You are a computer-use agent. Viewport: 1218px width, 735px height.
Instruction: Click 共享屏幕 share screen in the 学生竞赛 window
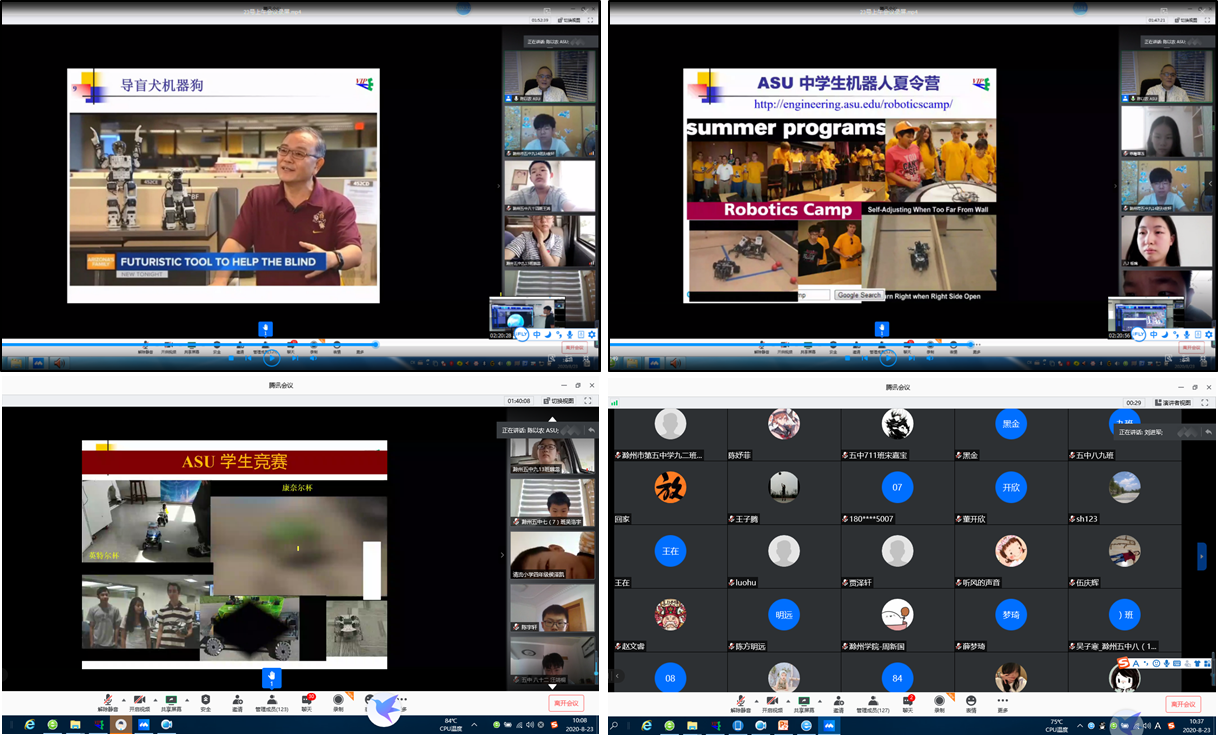click(171, 703)
